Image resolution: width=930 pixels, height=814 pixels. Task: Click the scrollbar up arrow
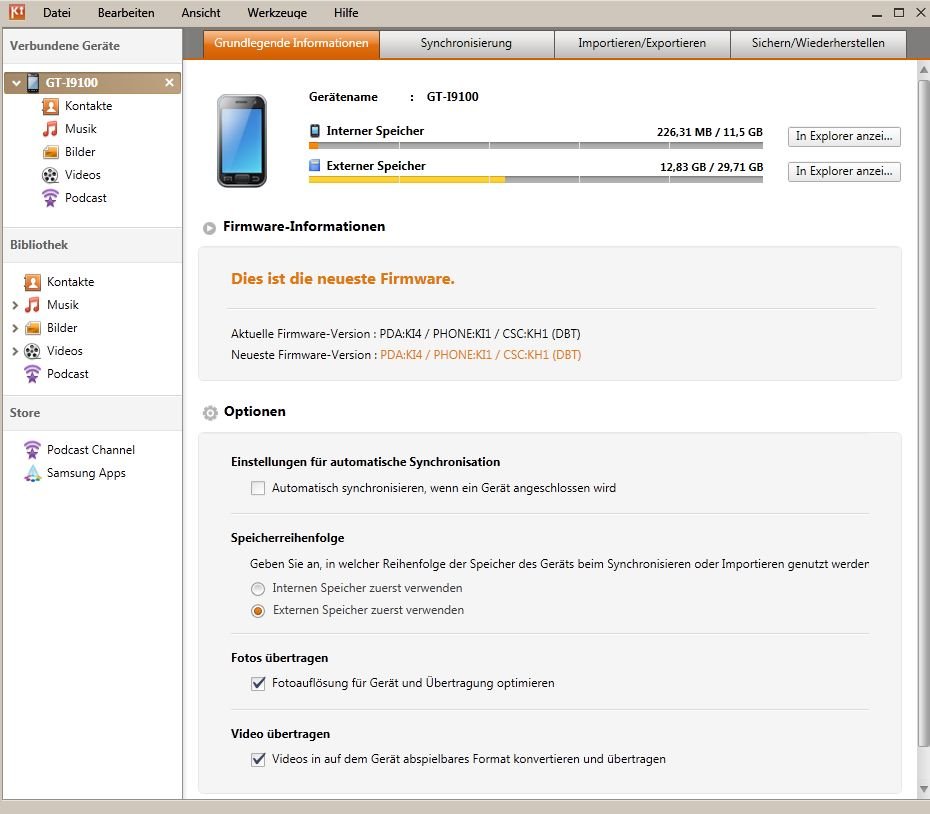pyautogui.click(x=923, y=69)
